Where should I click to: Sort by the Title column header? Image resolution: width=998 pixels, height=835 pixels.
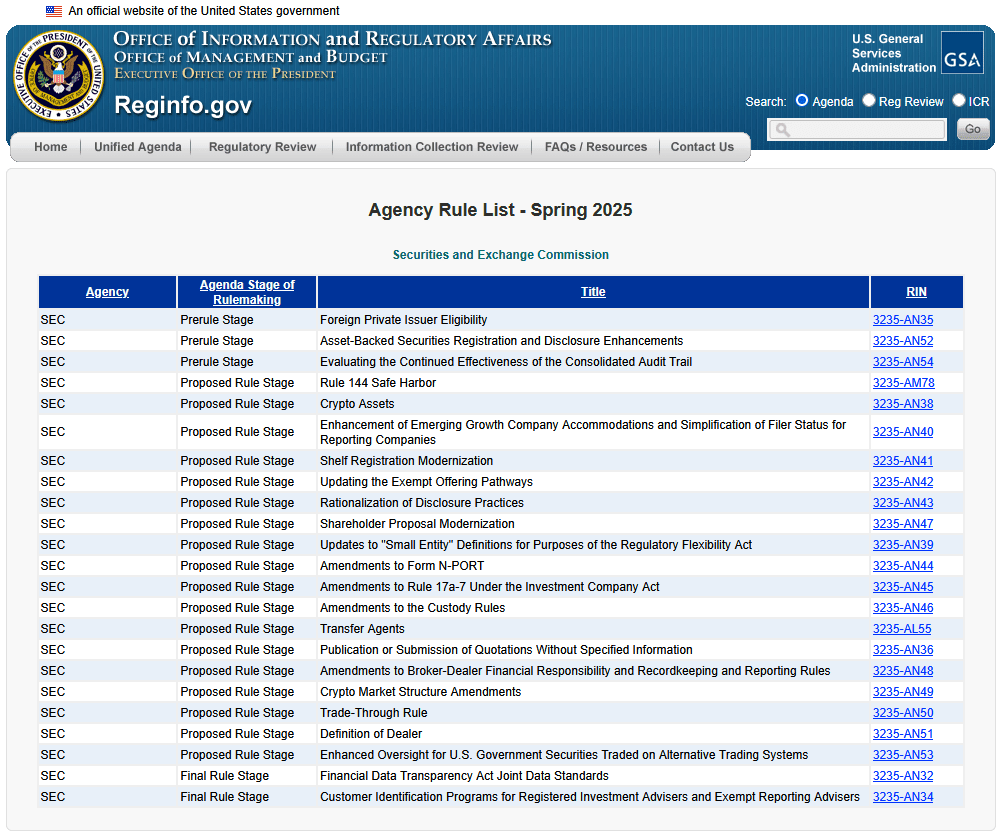[x=593, y=292]
